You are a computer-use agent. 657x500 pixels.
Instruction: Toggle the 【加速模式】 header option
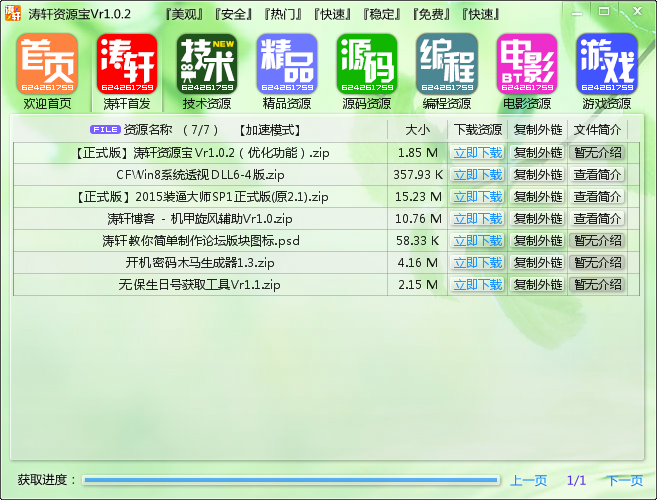click(269, 130)
